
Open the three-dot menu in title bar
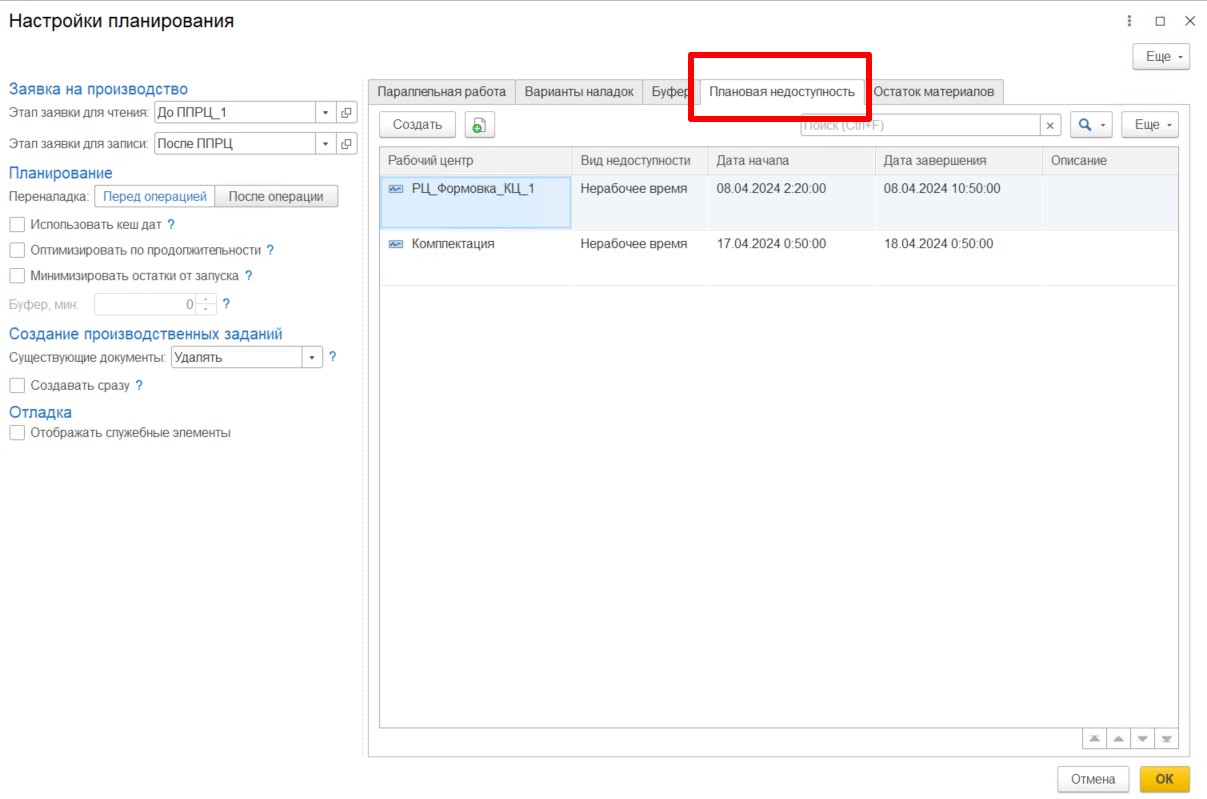click(x=1130, y=21)
